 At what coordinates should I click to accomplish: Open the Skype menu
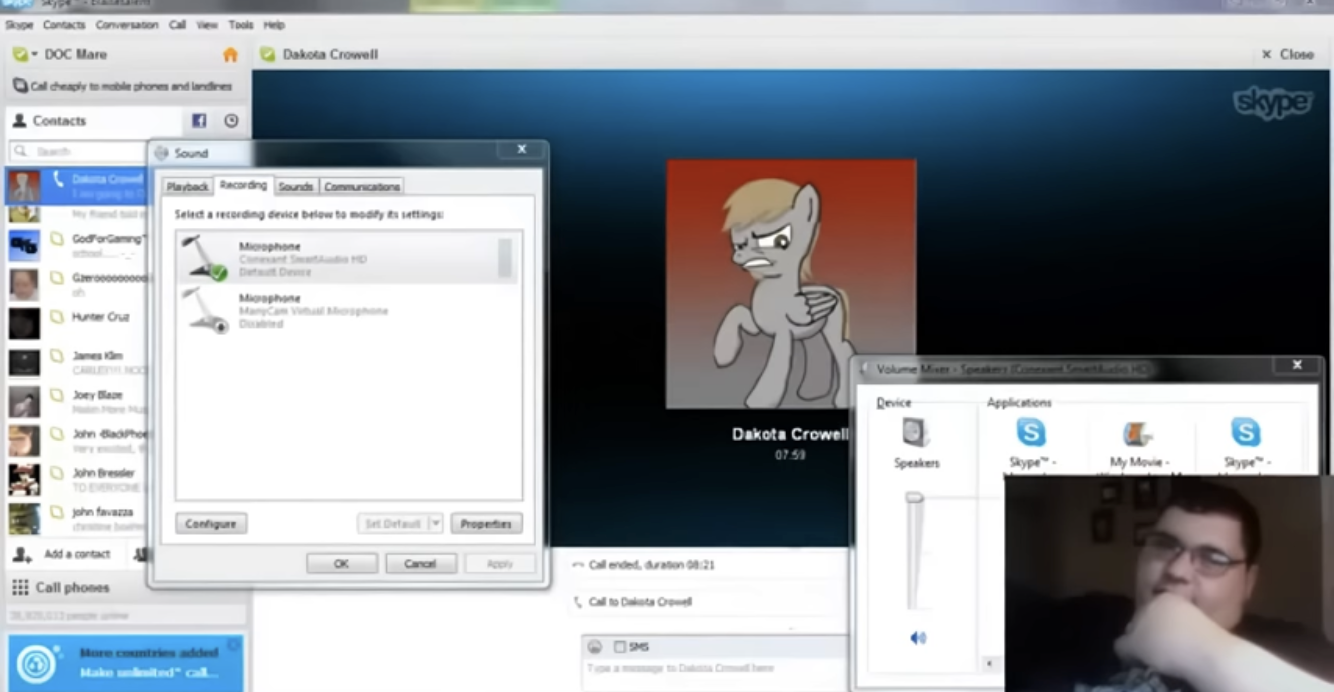coord(19,25)
